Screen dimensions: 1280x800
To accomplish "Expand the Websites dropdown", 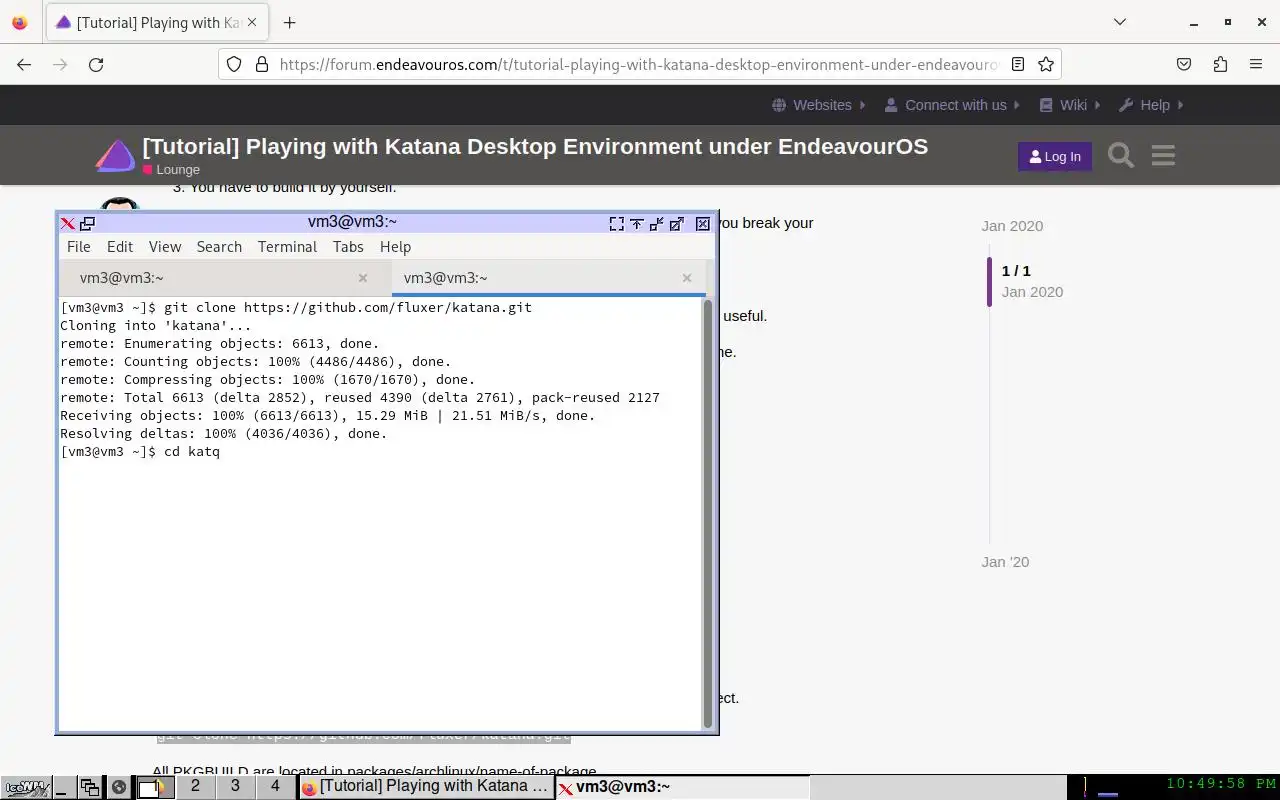I will [x=819, y=105].
